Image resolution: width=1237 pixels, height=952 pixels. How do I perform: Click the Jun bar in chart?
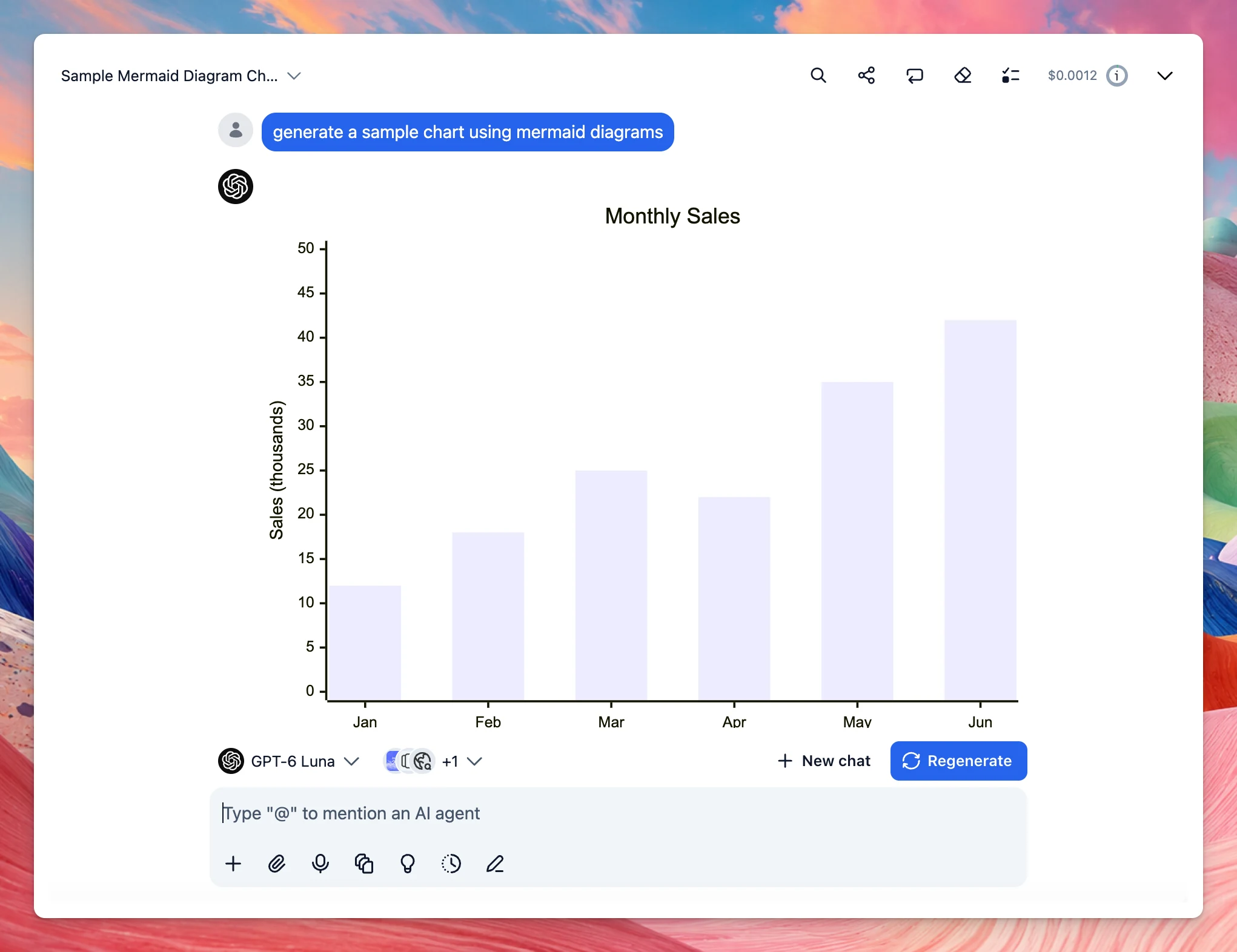pos(980,510)
